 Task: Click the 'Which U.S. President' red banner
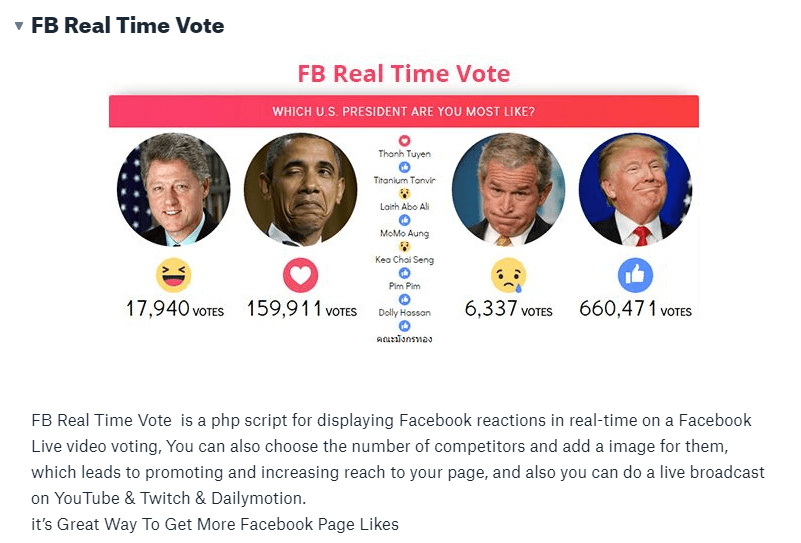[x=403, y=112]
